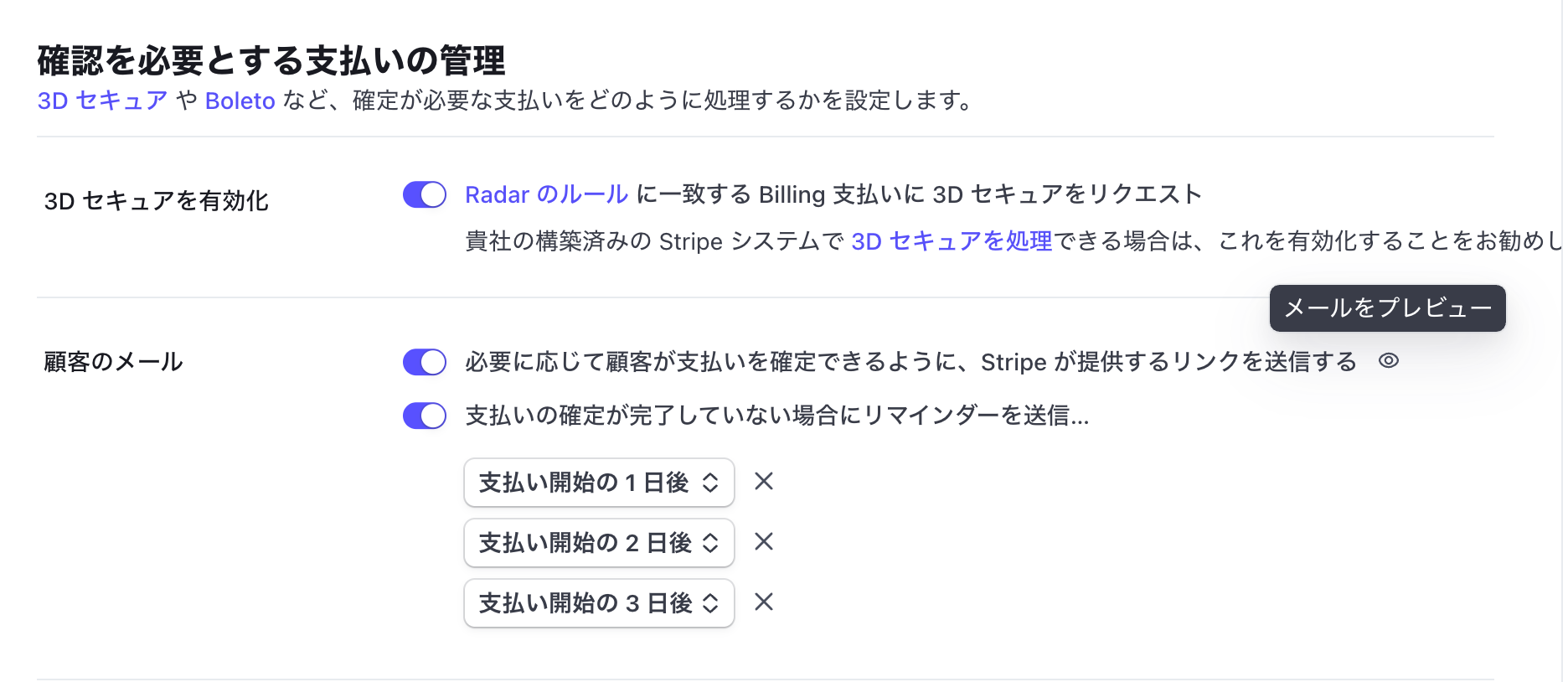Screen dimensions: 1568x682
Task: Open the Radar のルール link
Action: pyautogui.click(x=544, y=194)
